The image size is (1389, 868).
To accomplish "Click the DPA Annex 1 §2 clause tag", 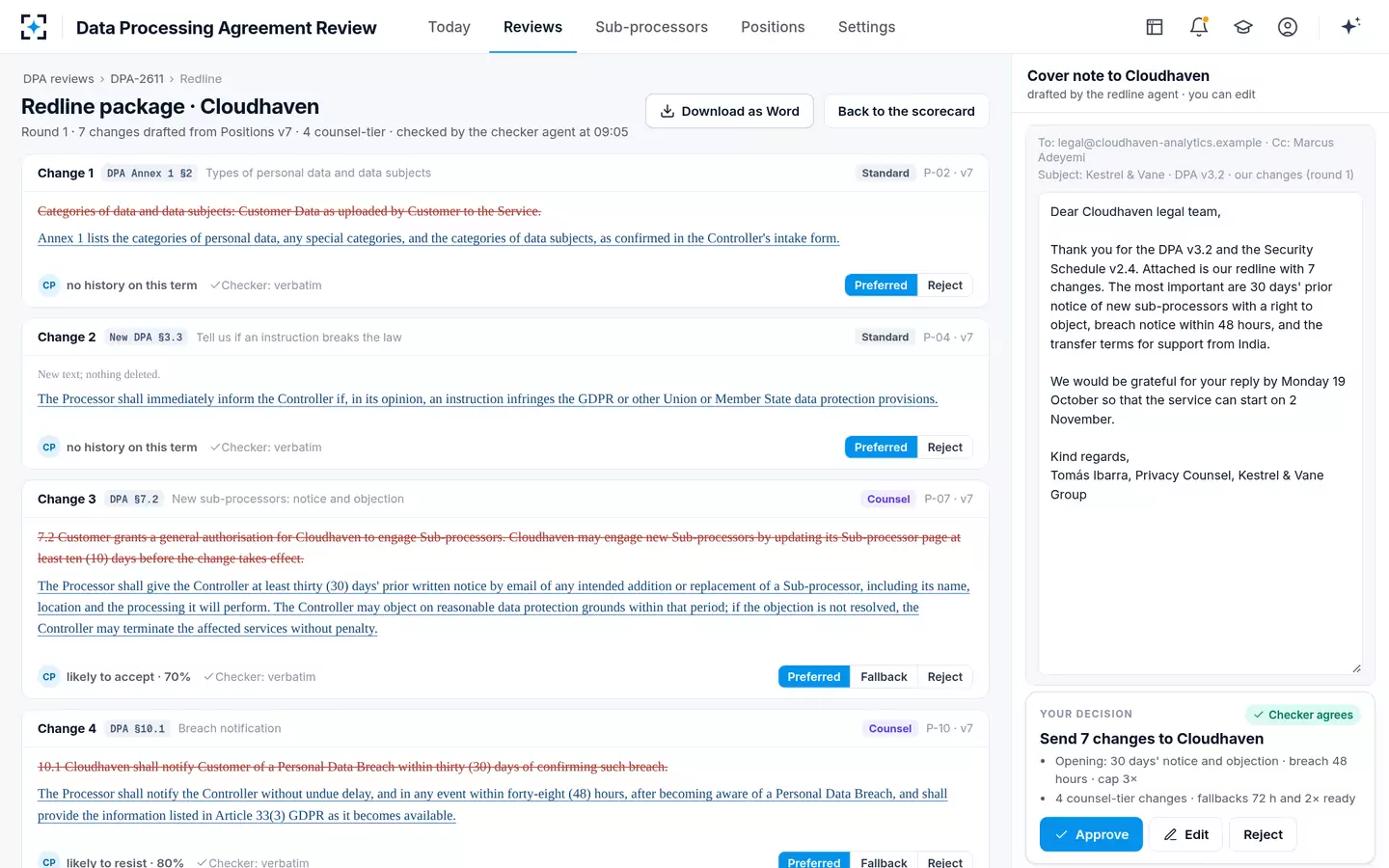I will (150, 174).
